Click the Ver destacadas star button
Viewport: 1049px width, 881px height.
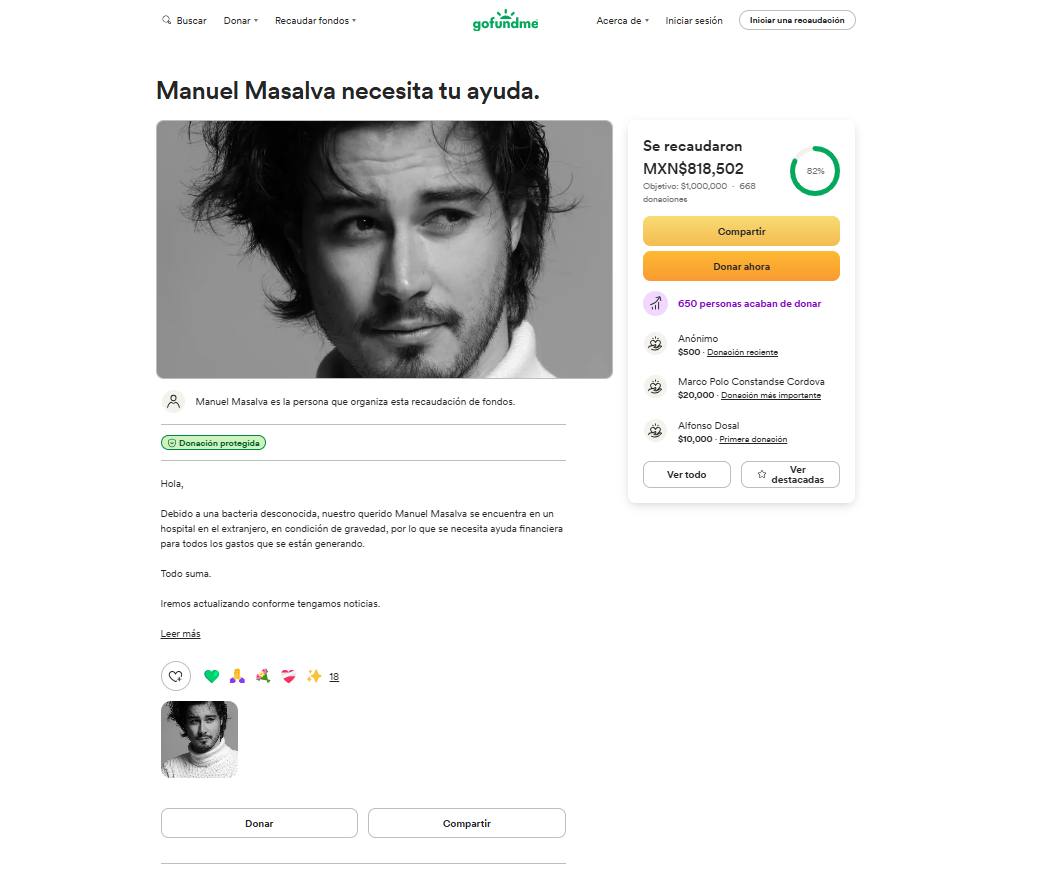[x=790, y=474]
